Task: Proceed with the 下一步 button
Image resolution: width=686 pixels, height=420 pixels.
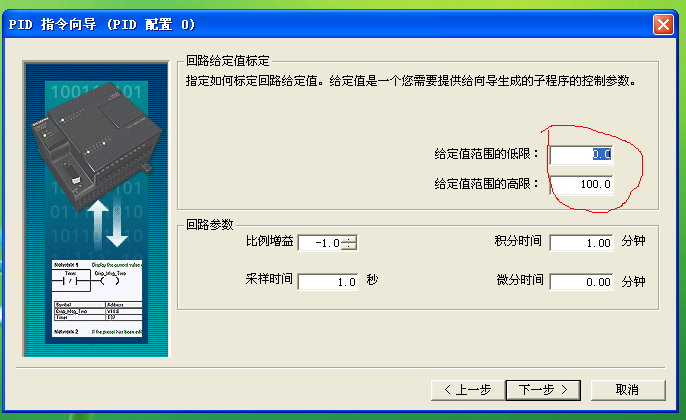Action: pos(543,390)
